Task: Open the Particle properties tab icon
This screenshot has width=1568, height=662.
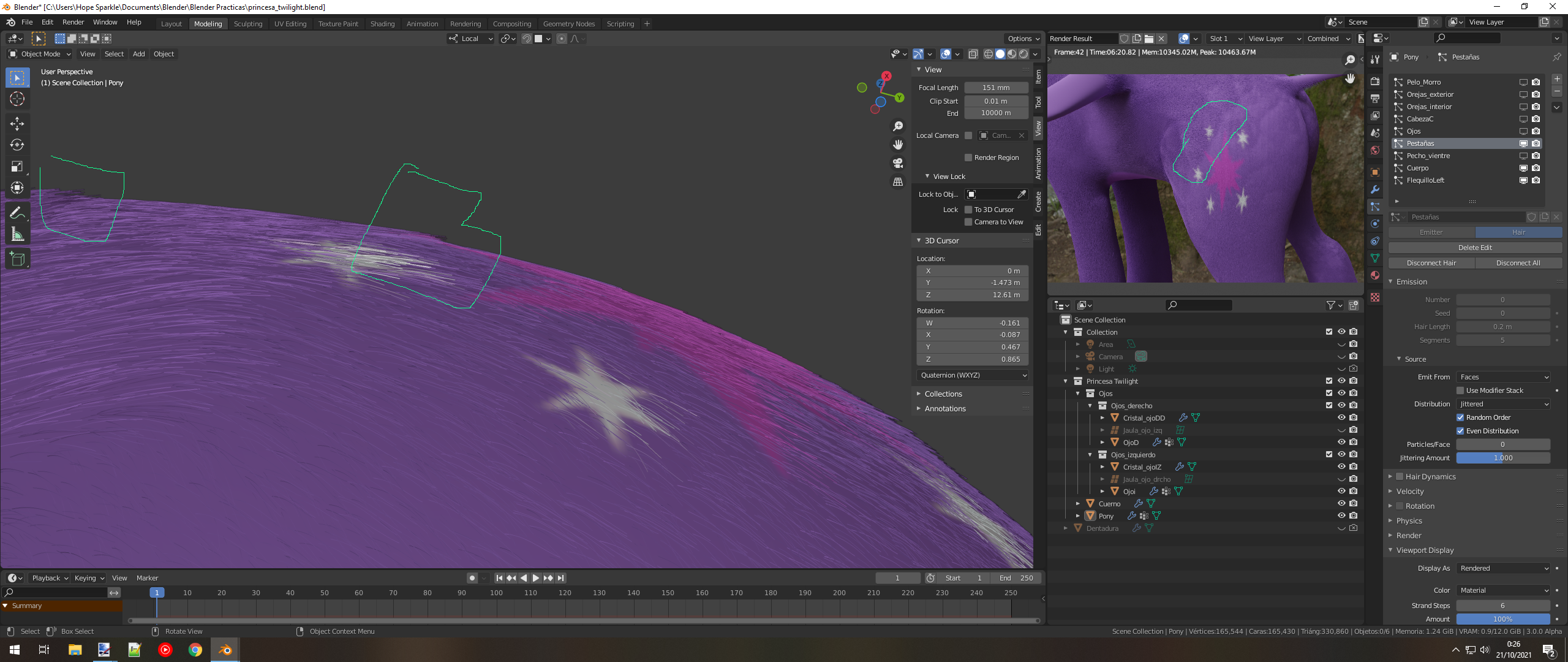Action: 1375,207
